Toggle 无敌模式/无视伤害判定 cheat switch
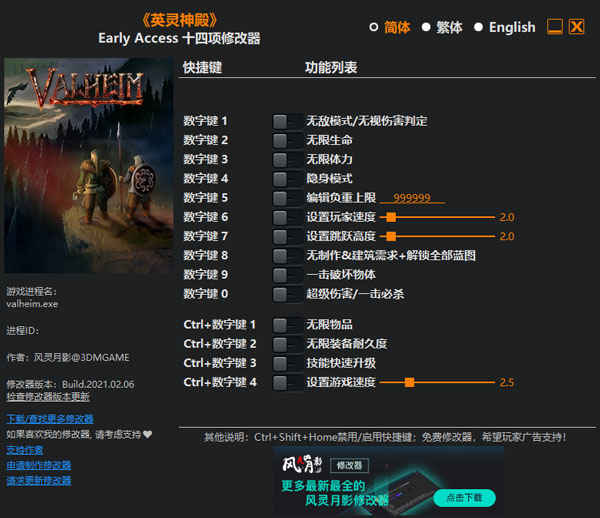The height and width of the screenshot is (518, 600). (x=287, y=121)
